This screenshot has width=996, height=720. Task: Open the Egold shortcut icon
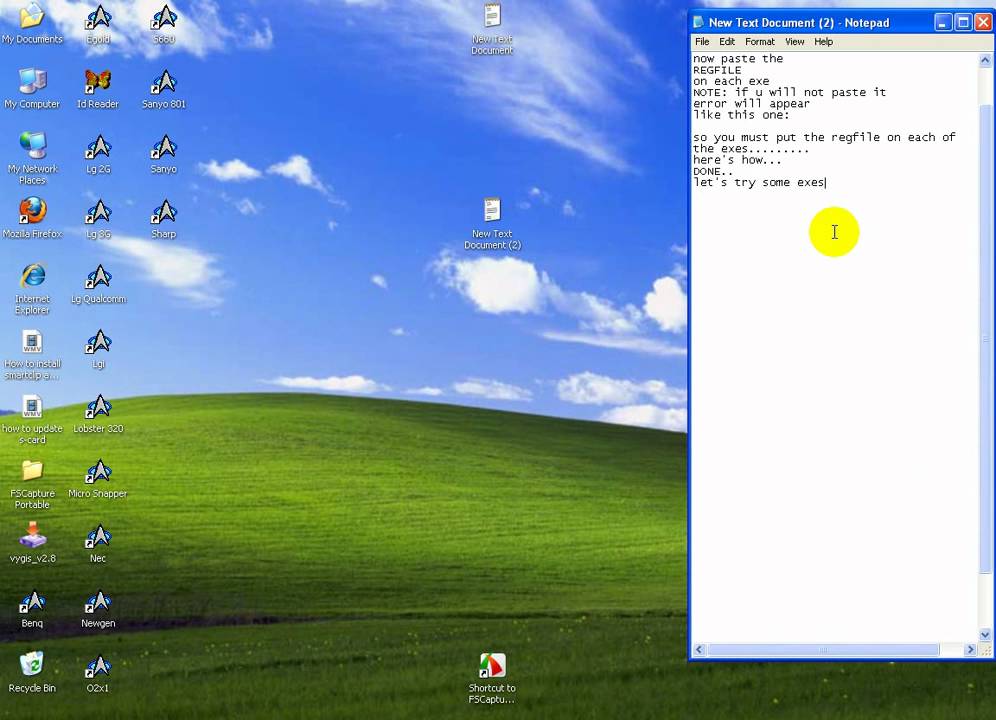(x=98, y=24)
